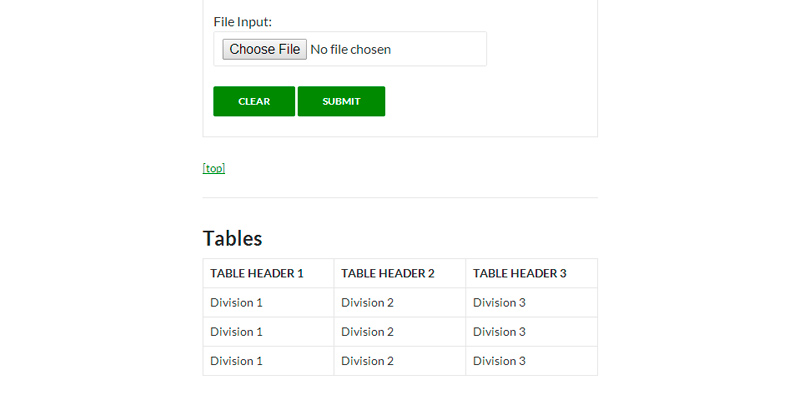The image size is (800, 400).
Task: Select the Table Header 3 column heading
Action: click(x=520, y=273)
